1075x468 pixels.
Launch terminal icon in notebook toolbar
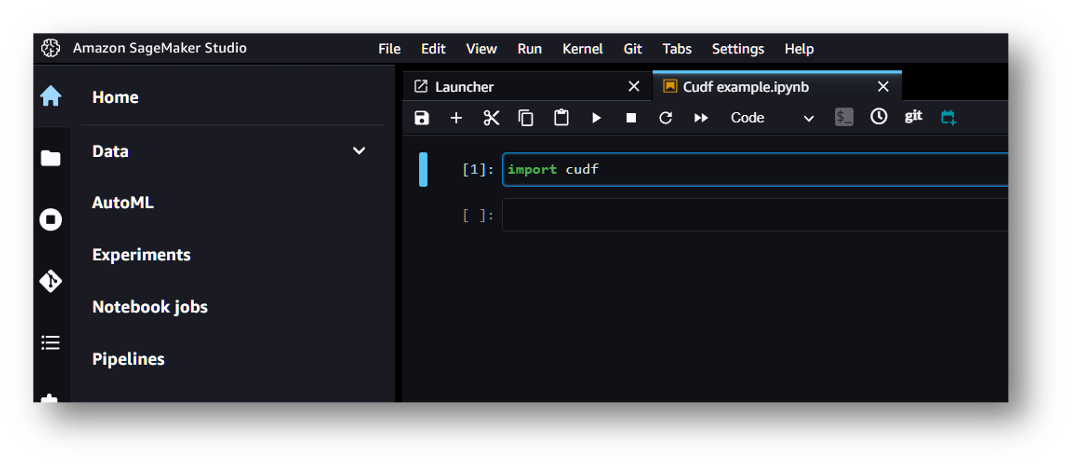pos(844,117)
